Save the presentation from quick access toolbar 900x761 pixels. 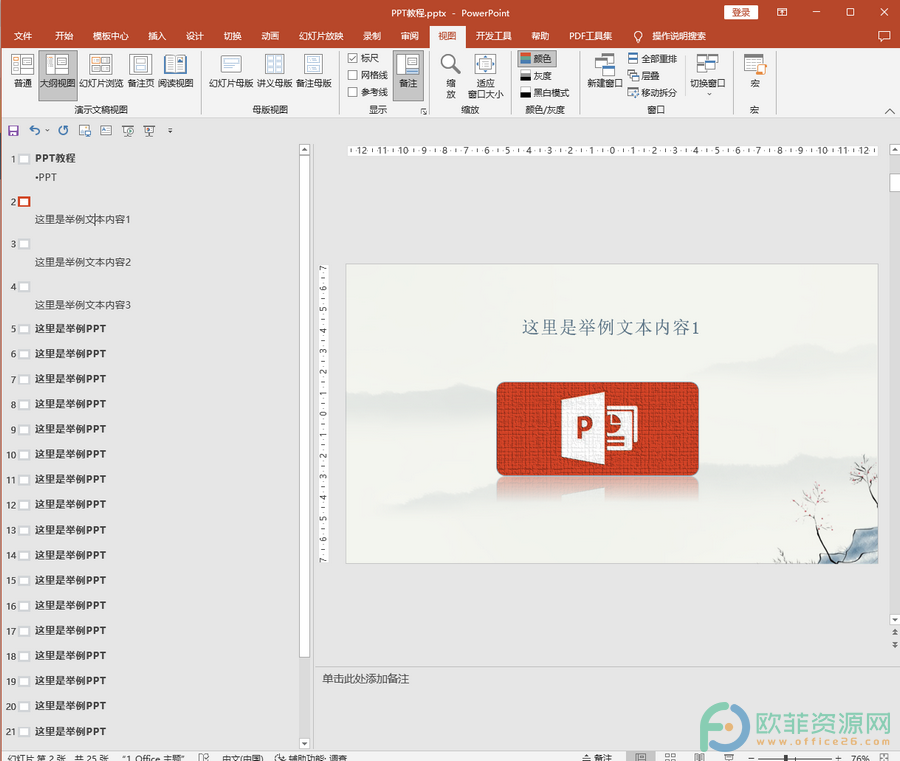(x=13, y=131)
